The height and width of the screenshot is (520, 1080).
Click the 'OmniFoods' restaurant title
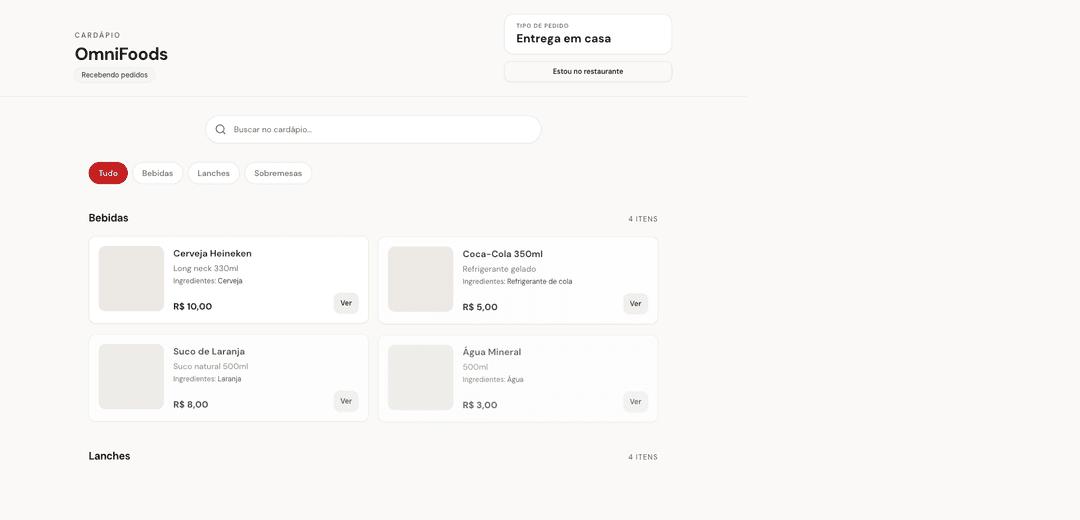click(x=121, y=54)
